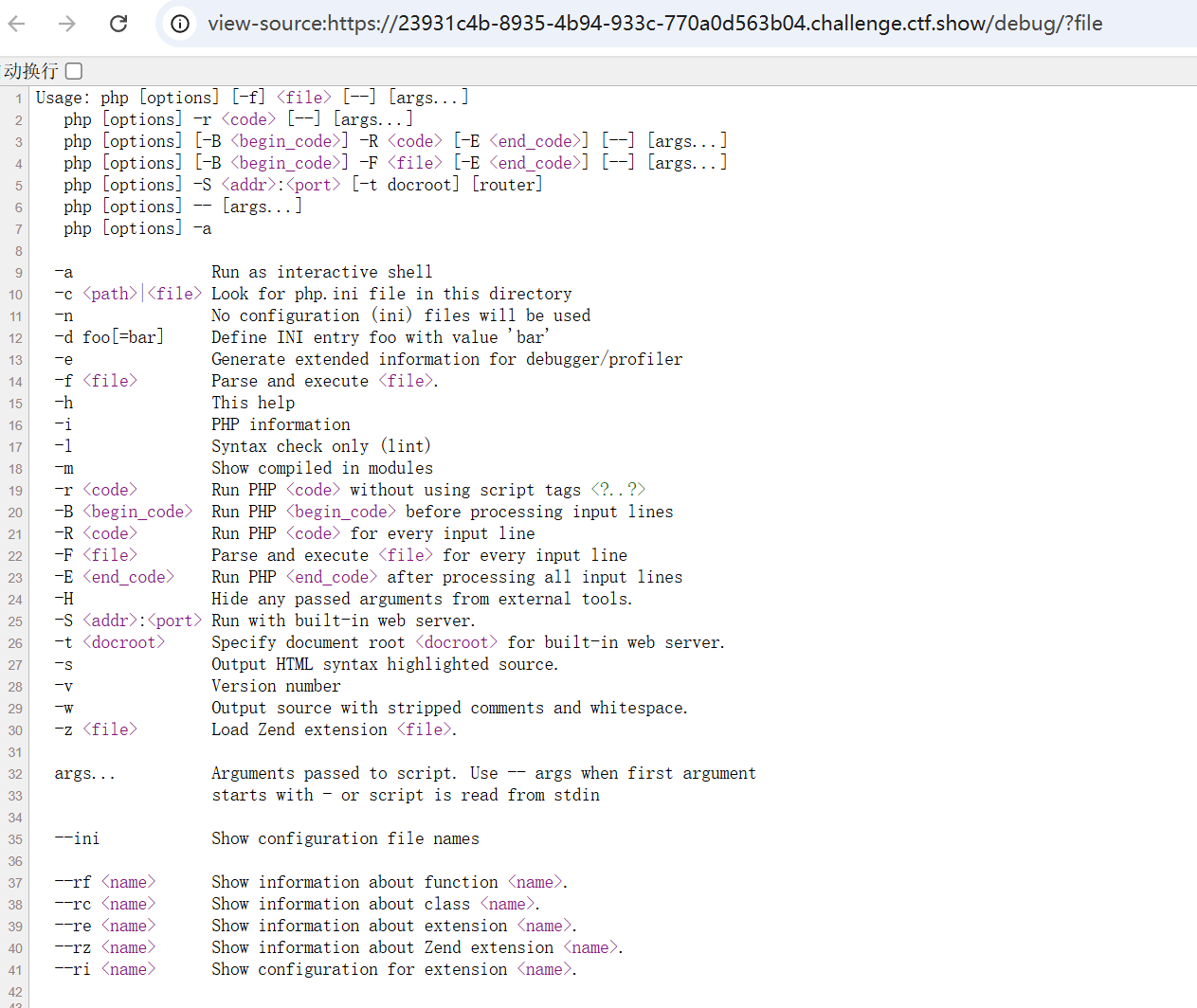The image size is (1197, 1008).
Task: Click "starts with - or script" line
Action: pos(406,795)
